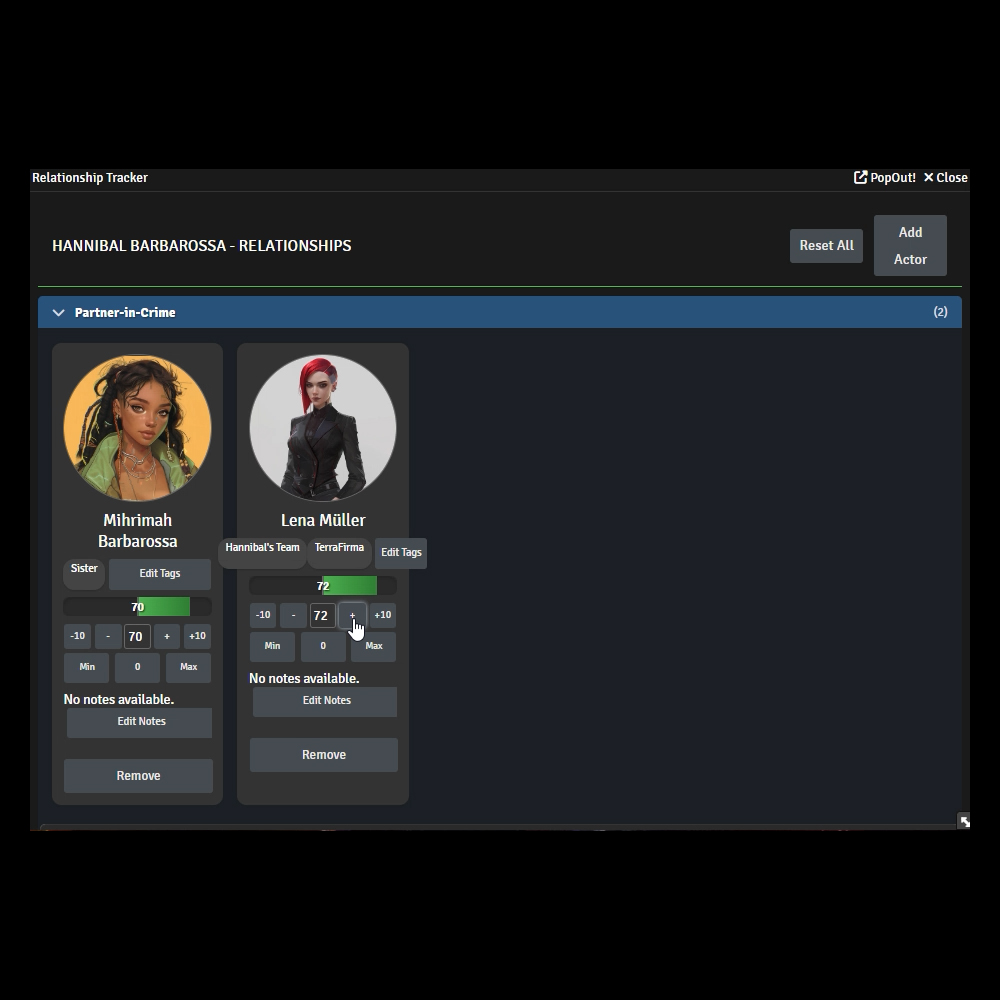Click the PopOut! icon in window header
Viewport: 1000px width, 1000px height.
[x=860, y=177]
